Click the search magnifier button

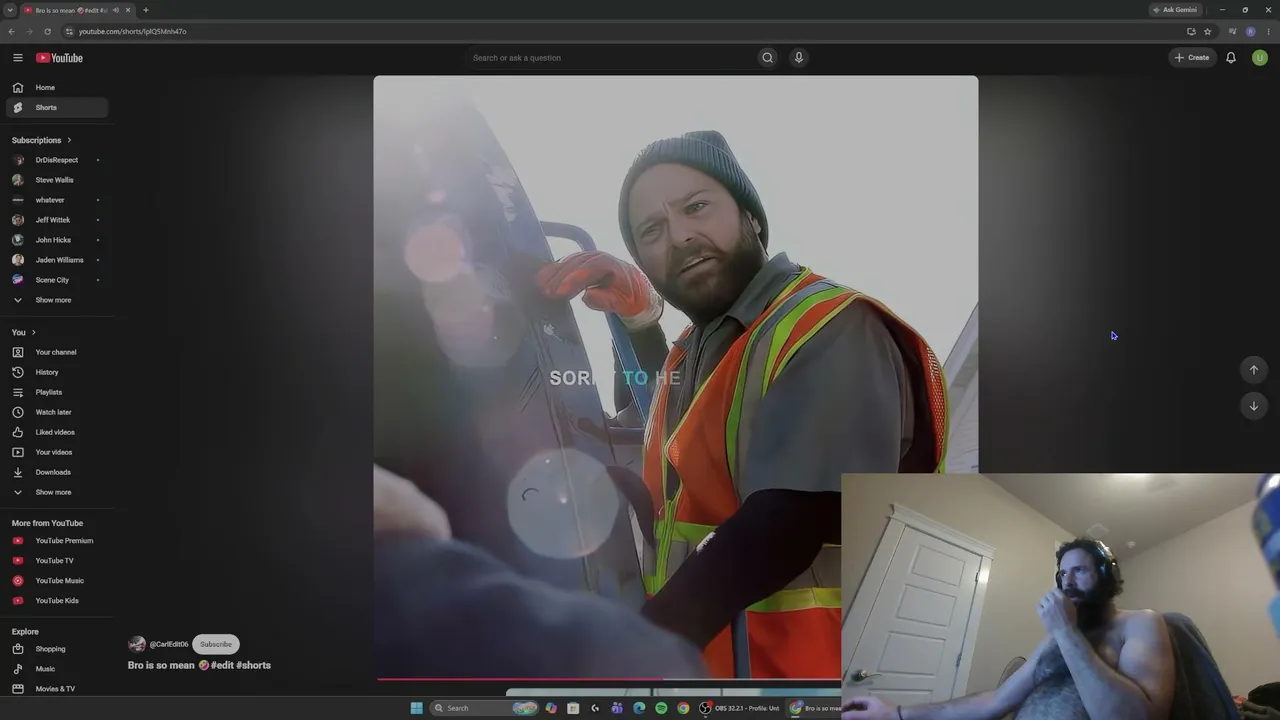[768, 58]
